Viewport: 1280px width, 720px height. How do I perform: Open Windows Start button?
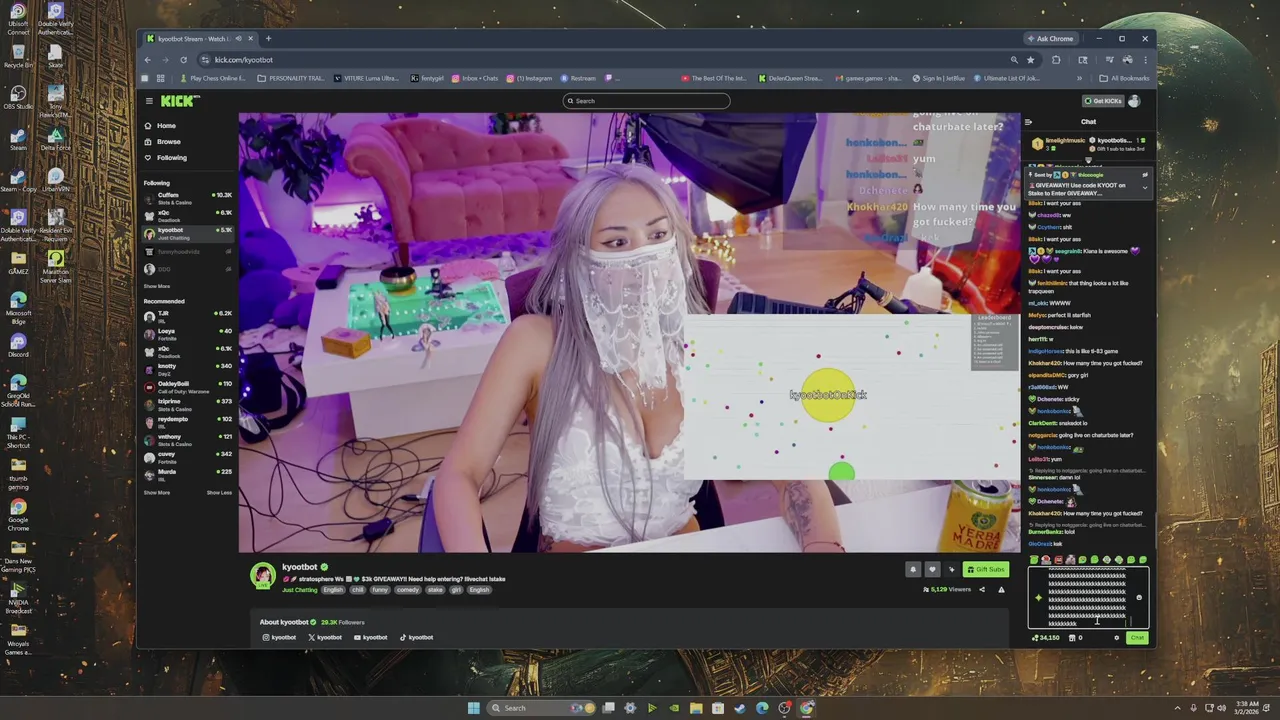(x=473, y=708)
